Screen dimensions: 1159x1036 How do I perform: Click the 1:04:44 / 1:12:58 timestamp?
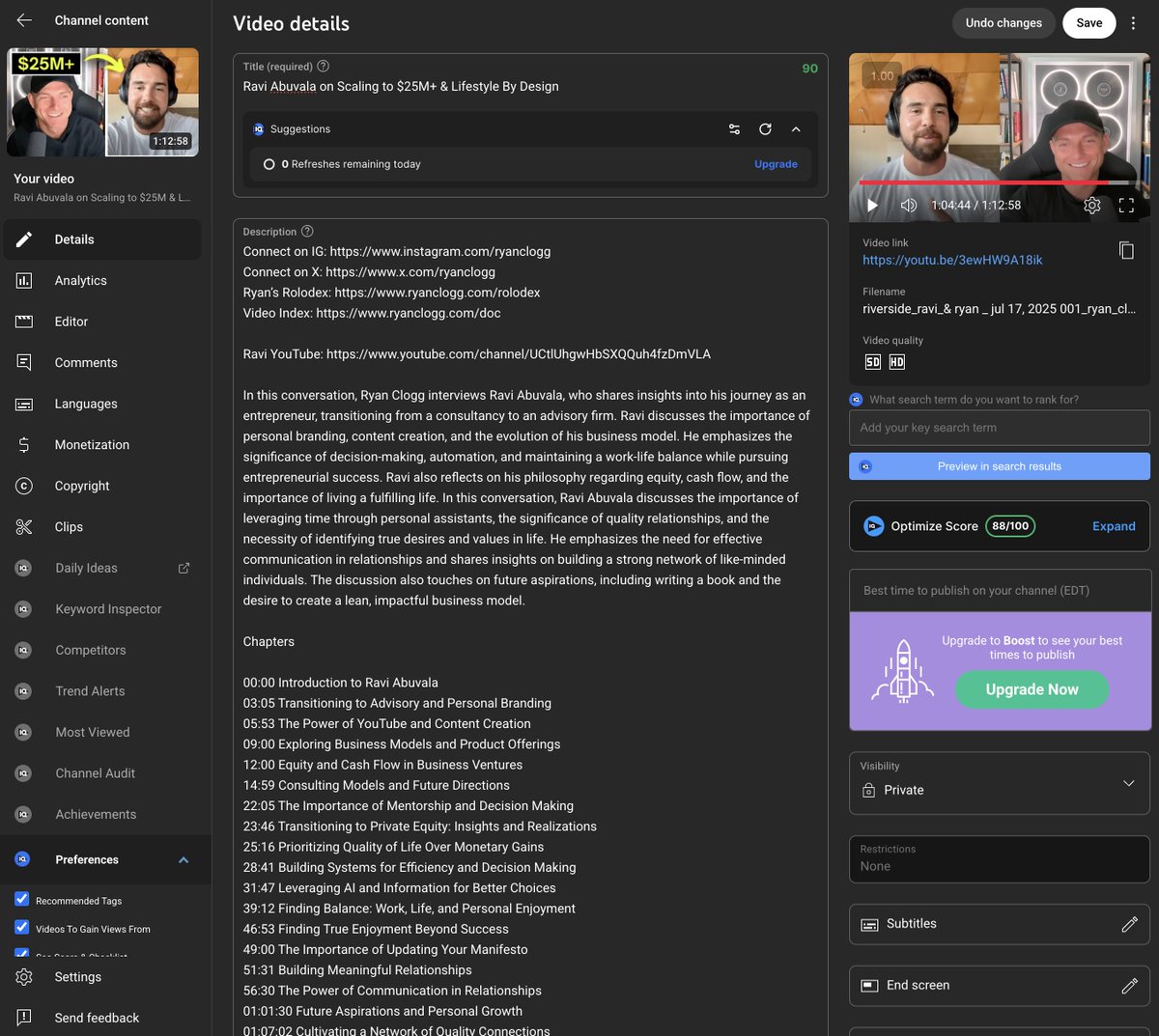[x=975, y=205]
